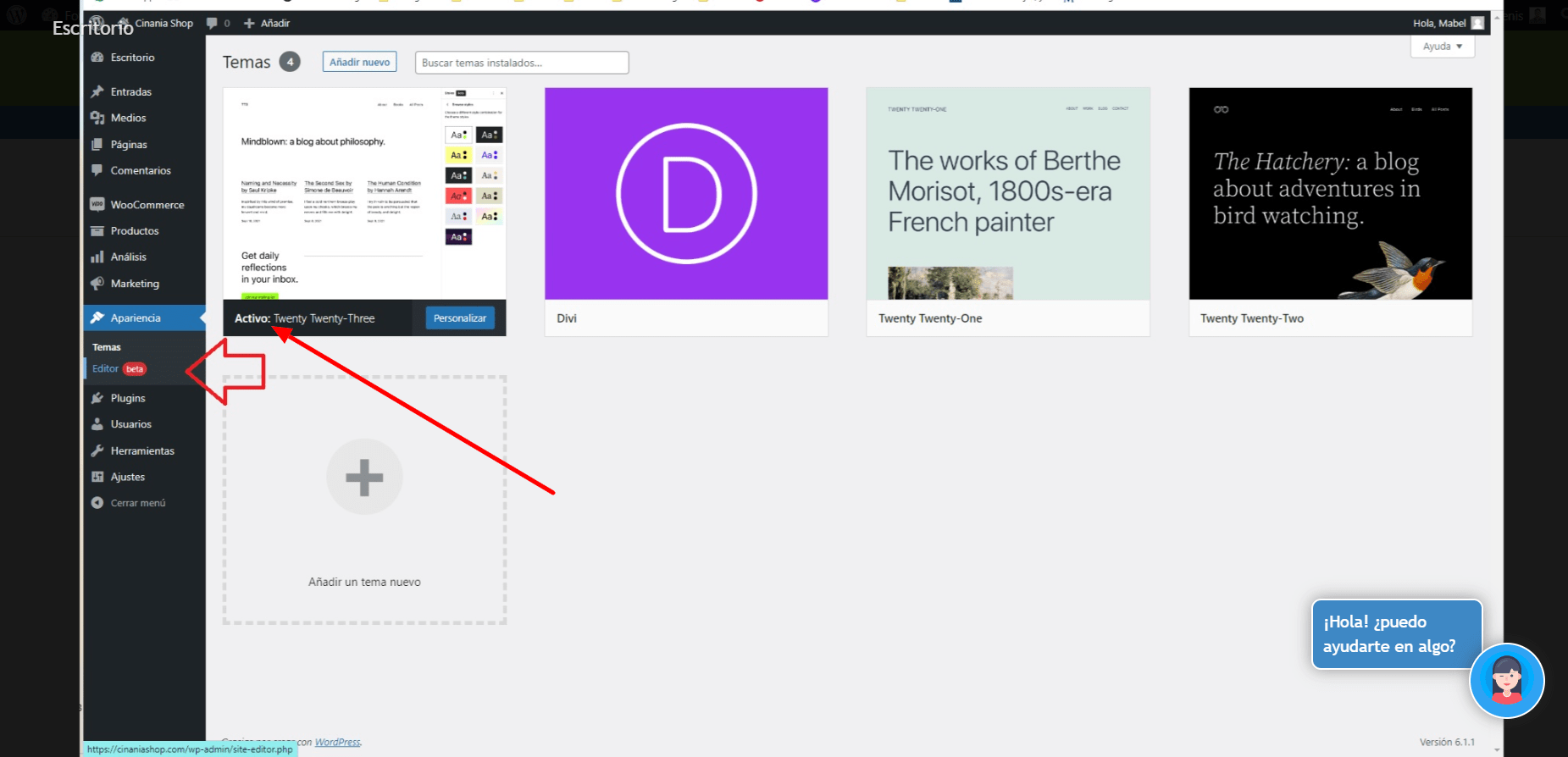Focus the Buscar temas instalados search field
The height and width of the screenshot is (757, 1568).
pyautogui.click(x=522, y=63)
